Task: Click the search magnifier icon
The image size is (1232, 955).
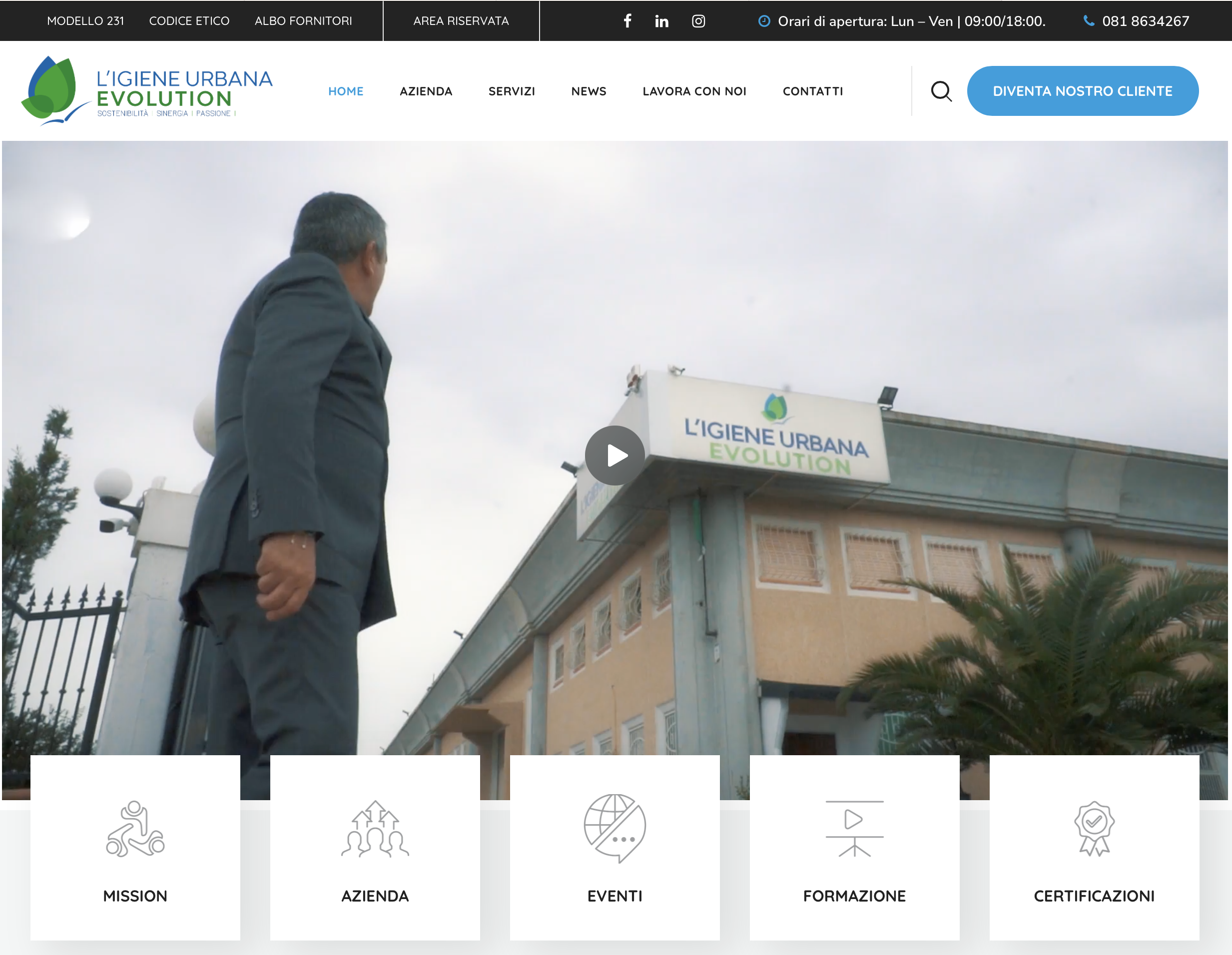Action: 941,91
